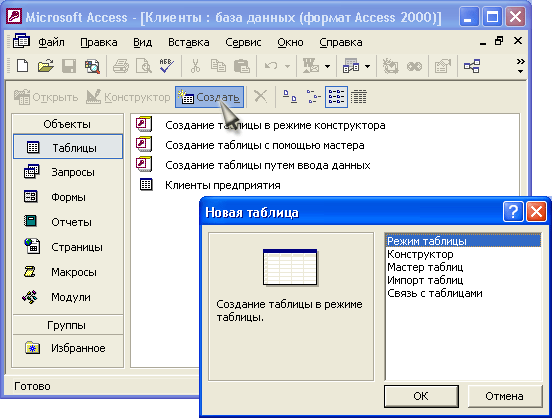Switch to Large icons view
552x418 pixels.
[290, 96]
